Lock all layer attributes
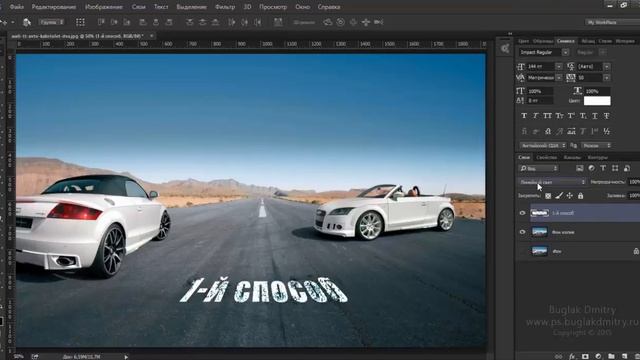 (x=580, y=196)
